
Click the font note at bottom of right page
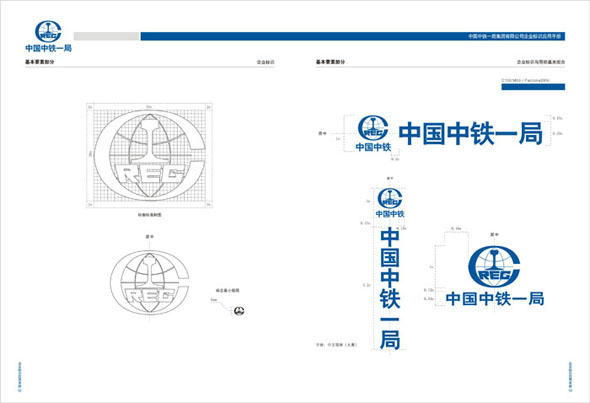coord(336,344)
